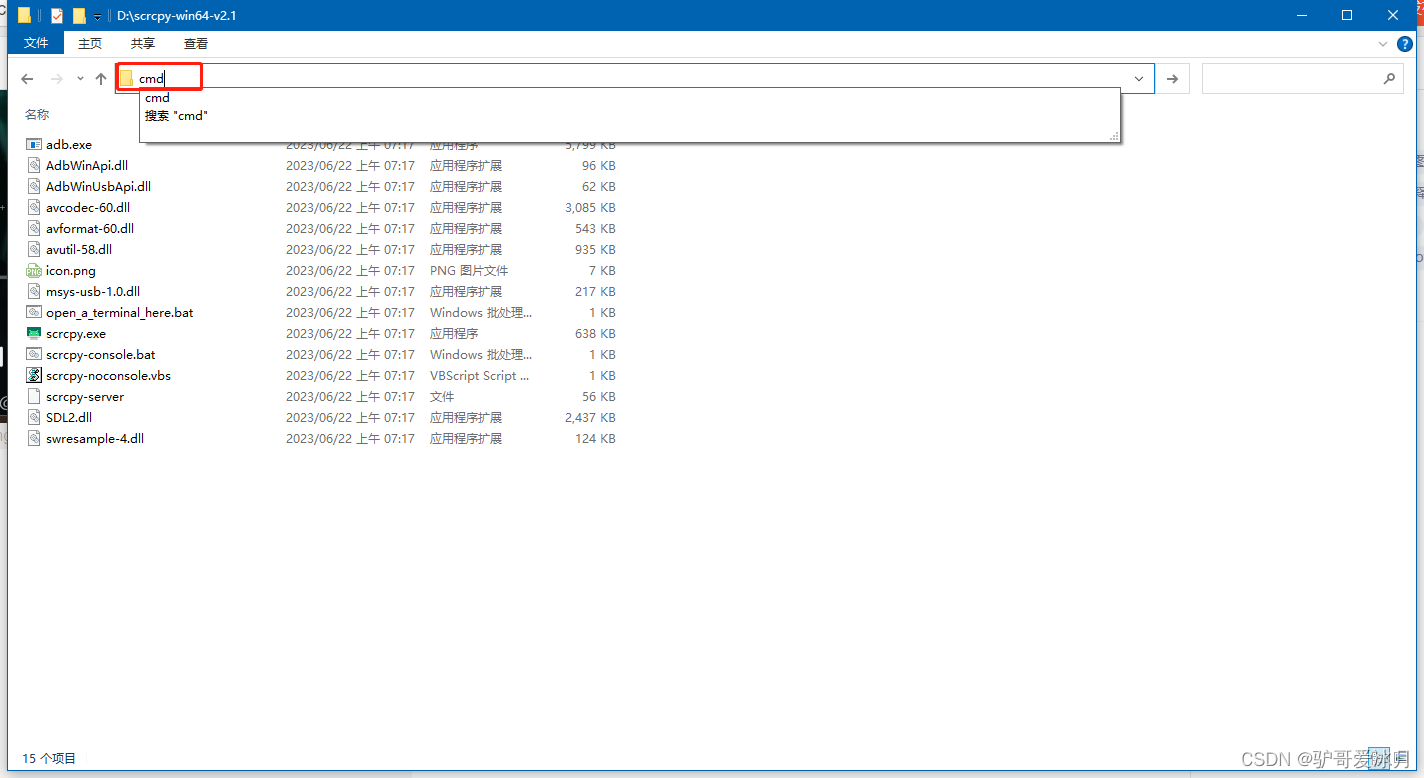Click the icon.png image file icon
Image resolution: width=1424 pixels, height=778 pixels.
pos(34,271)
